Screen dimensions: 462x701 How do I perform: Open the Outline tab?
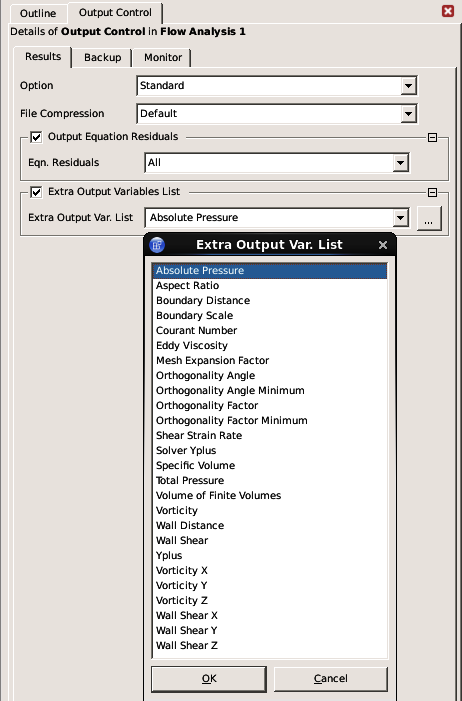tap(38, 13)
